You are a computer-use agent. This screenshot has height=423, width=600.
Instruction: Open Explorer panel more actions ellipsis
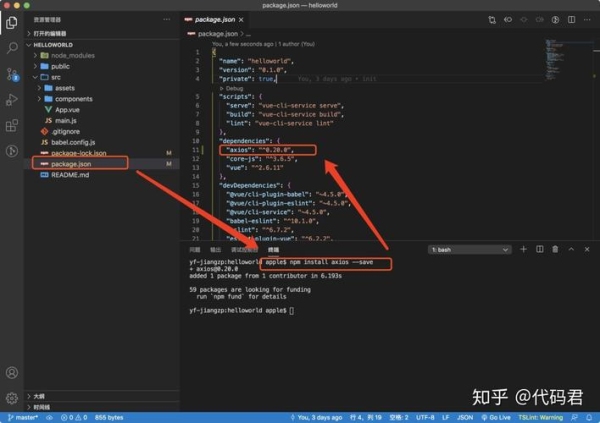167,20
